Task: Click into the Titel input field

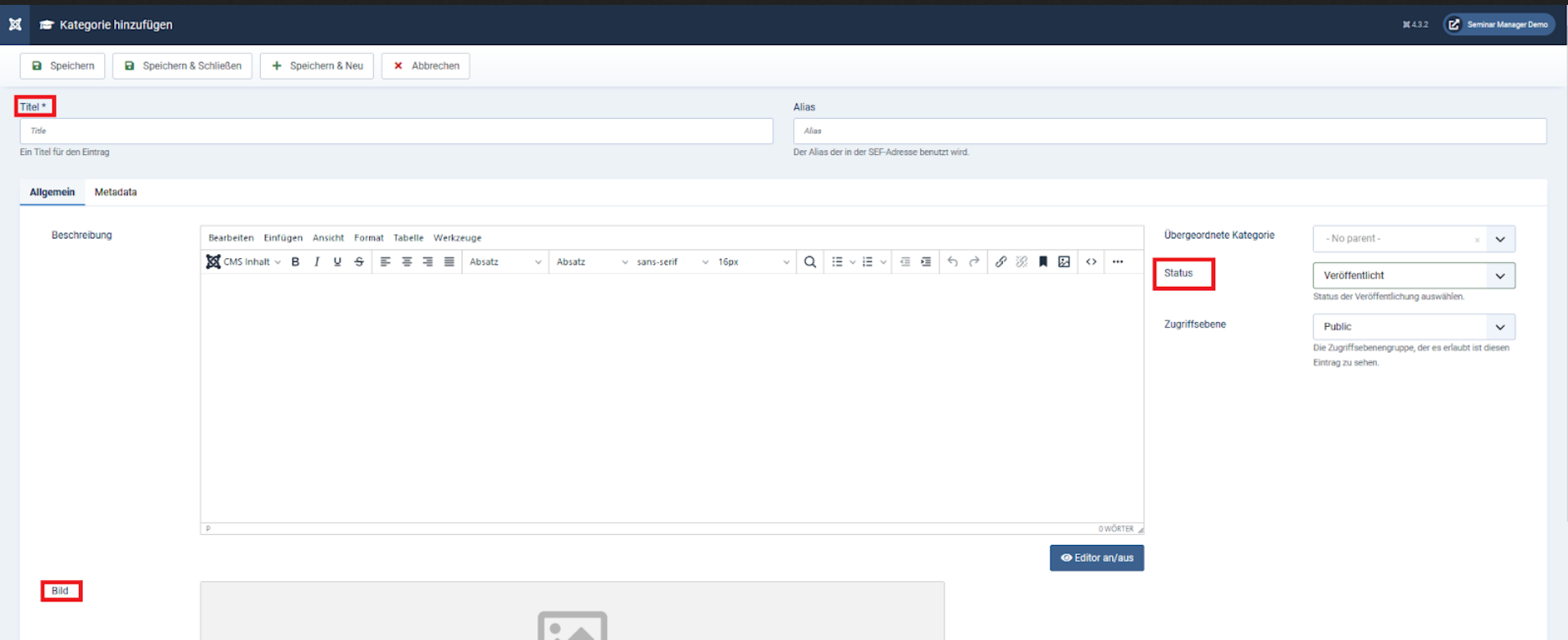Action: click(x=396, y=131)
